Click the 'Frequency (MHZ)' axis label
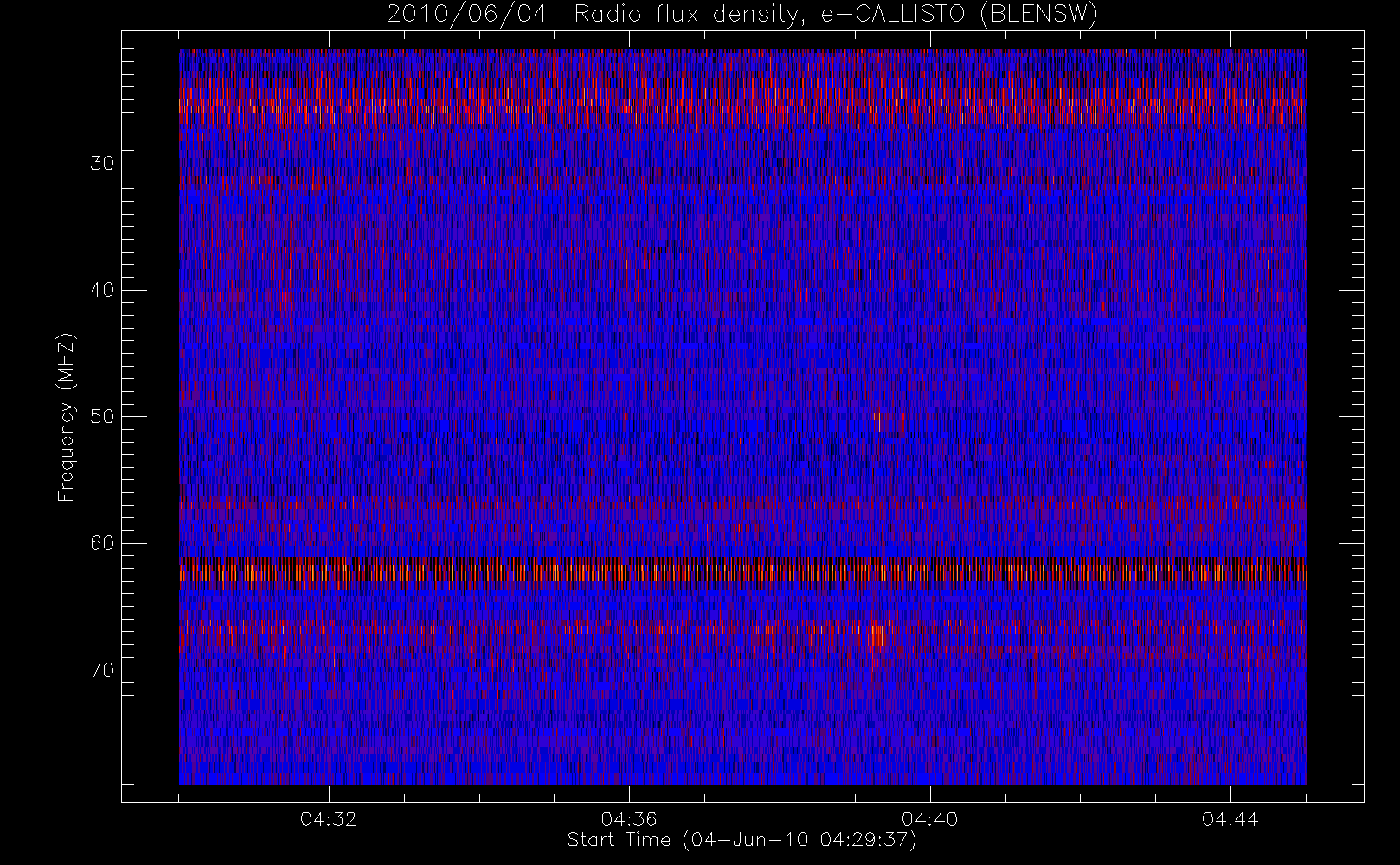 pyautogui.click(x=66, y=417)
